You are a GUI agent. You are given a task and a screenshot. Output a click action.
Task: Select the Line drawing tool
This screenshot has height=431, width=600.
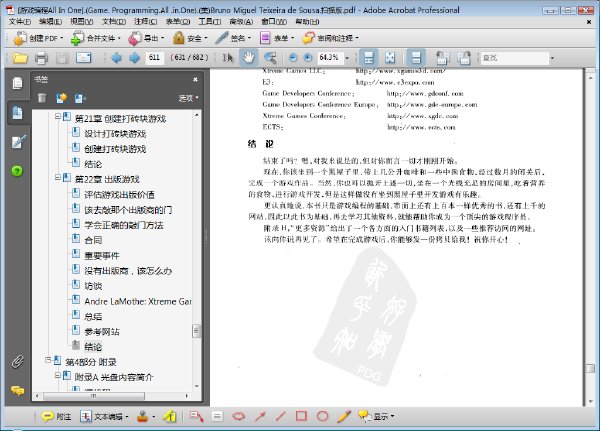[x=280, y=416]
